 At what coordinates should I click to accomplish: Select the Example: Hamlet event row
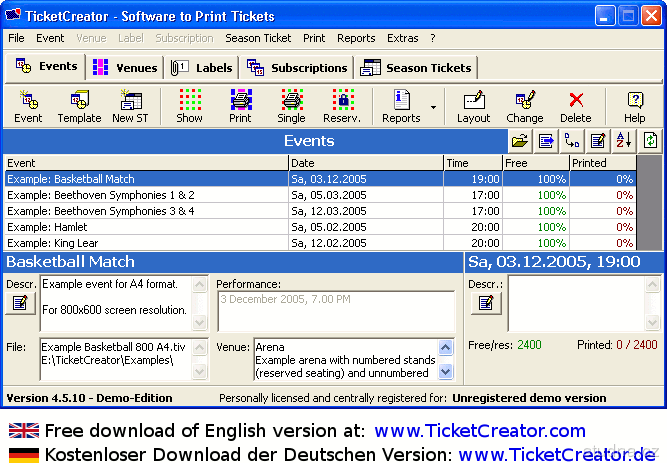(146, 227)
